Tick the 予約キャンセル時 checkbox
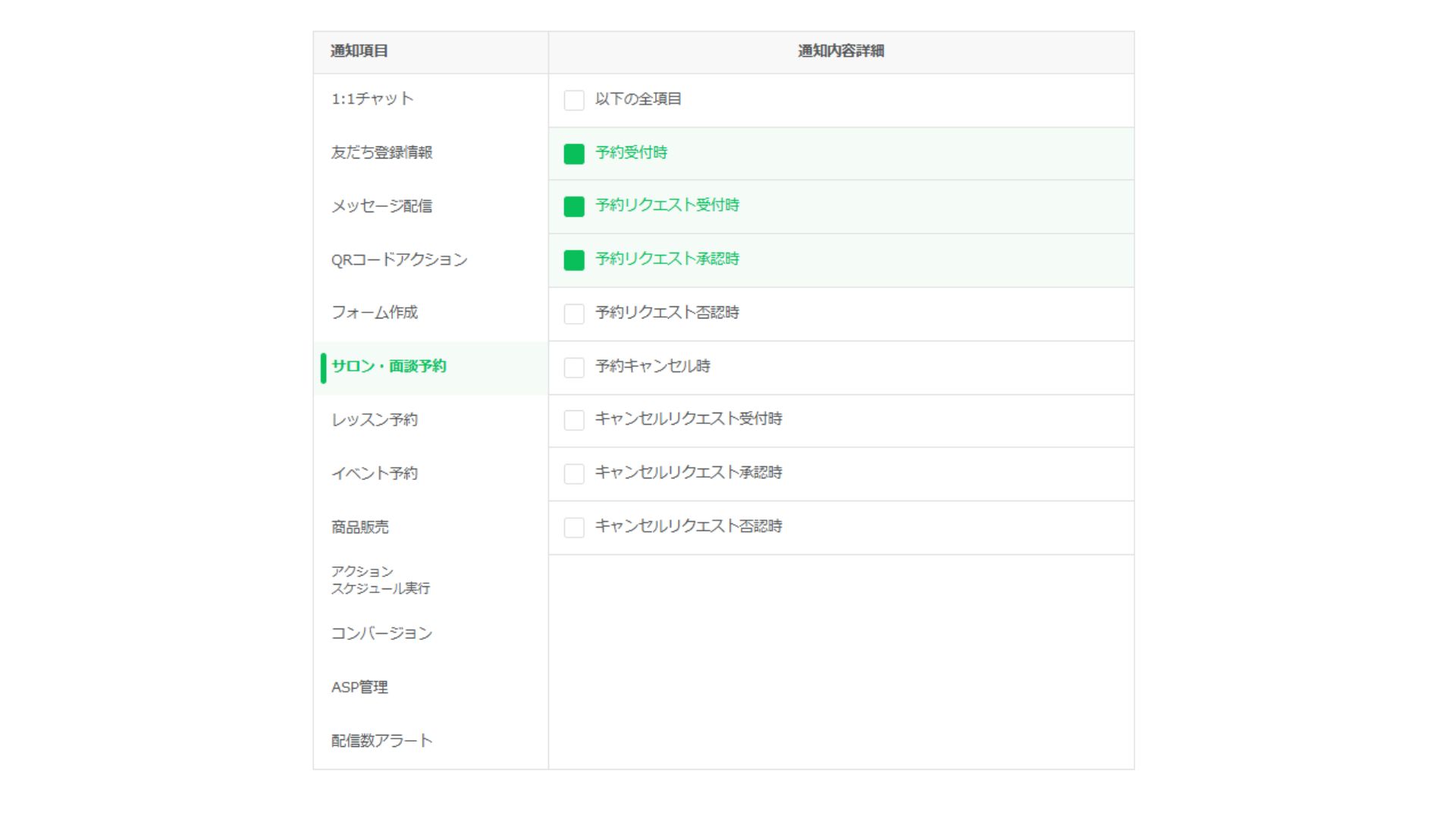Image resolution: width=1456 pixels, height=819 pixels. [574, 368]
